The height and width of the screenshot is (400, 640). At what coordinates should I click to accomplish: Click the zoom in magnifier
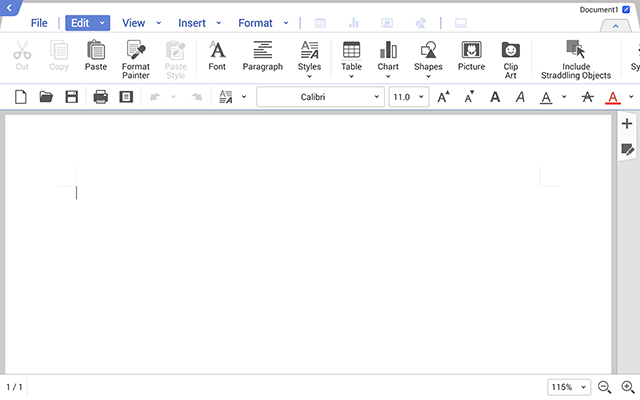[x=628, y=387]
